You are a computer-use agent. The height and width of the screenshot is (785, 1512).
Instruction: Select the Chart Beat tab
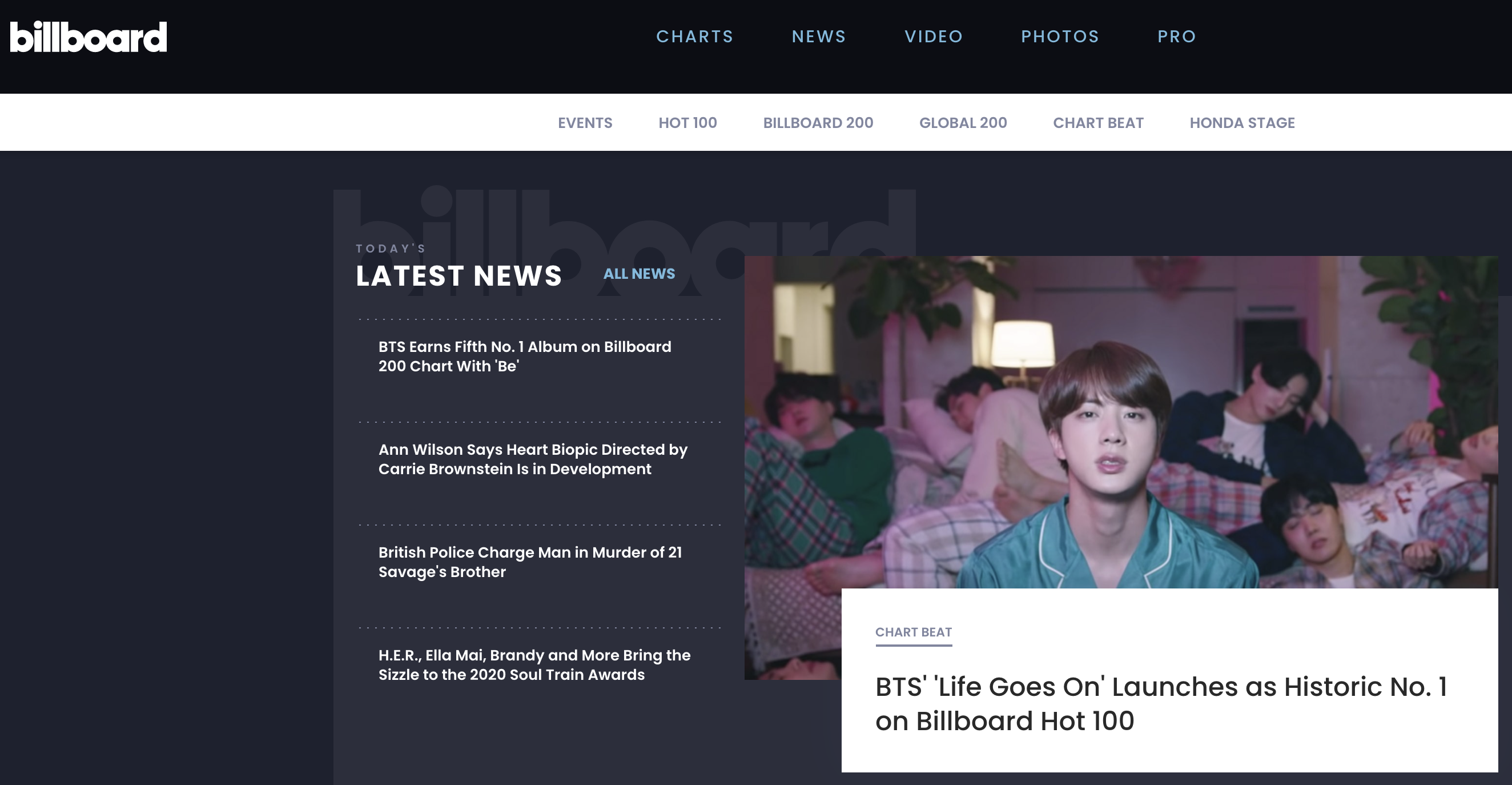pyautogui.click(x=1097, y=123)
